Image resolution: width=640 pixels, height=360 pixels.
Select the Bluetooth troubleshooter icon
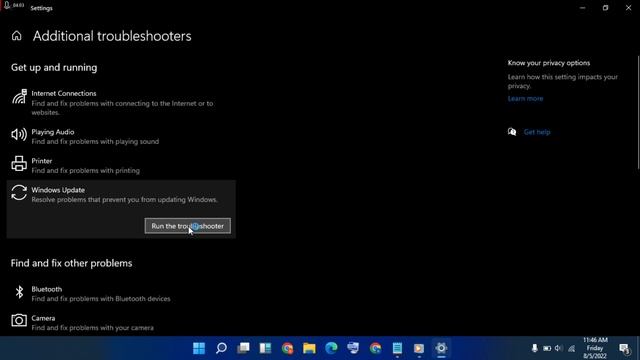(x=19, y=292)
